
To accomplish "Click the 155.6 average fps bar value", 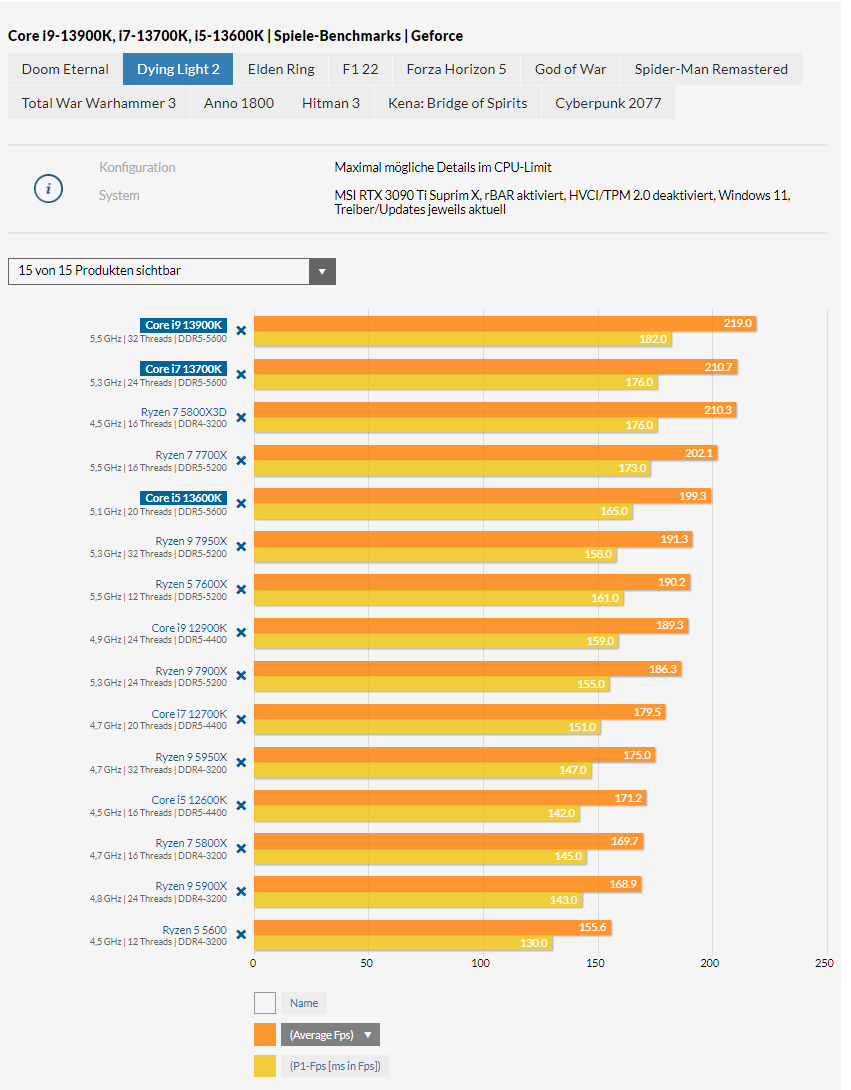I will [x=592, y=927].
